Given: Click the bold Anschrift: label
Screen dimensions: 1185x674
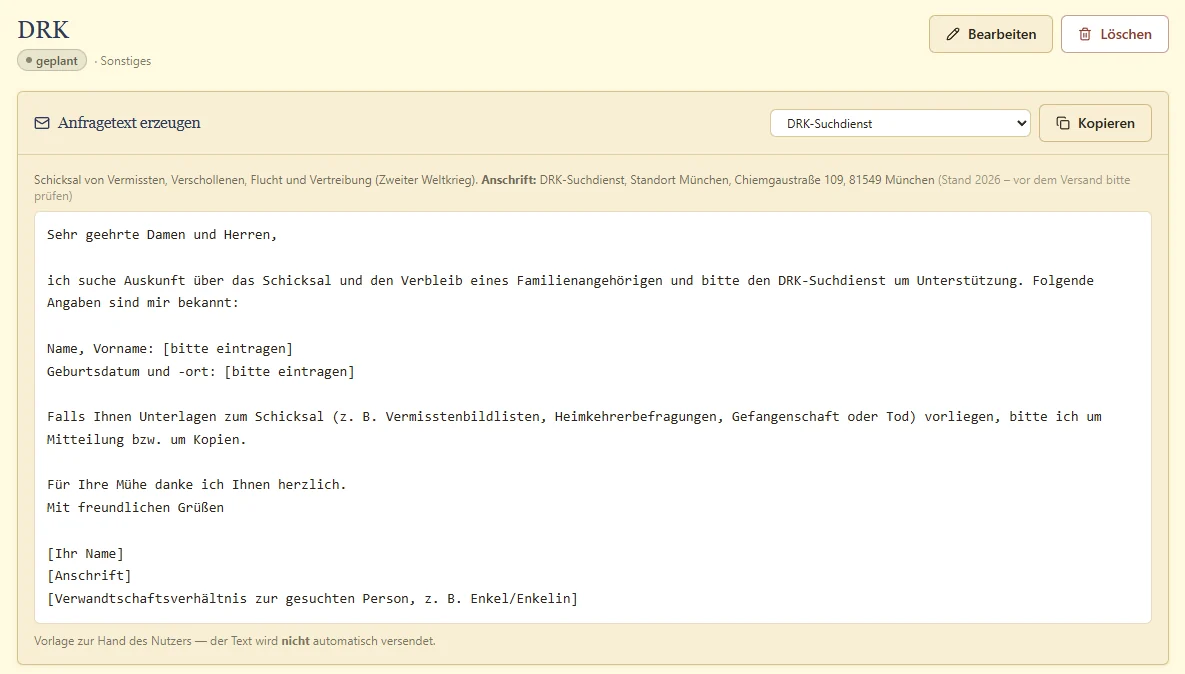Looking at the screenshot, I should tap(509, 180).
